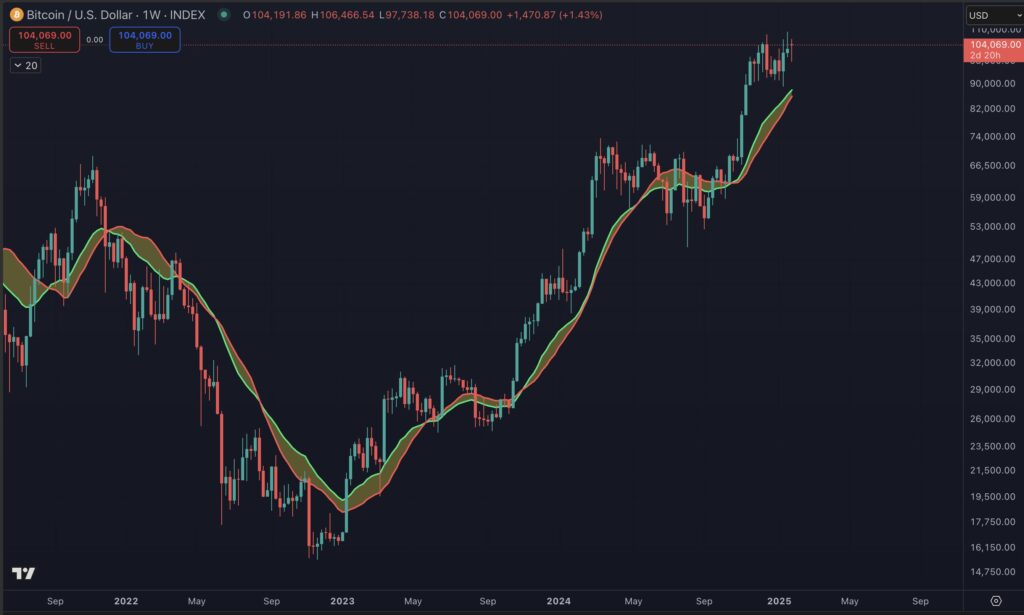
Task: Click the 90,000.00 level on the price scale
Action: click(991, 84)
